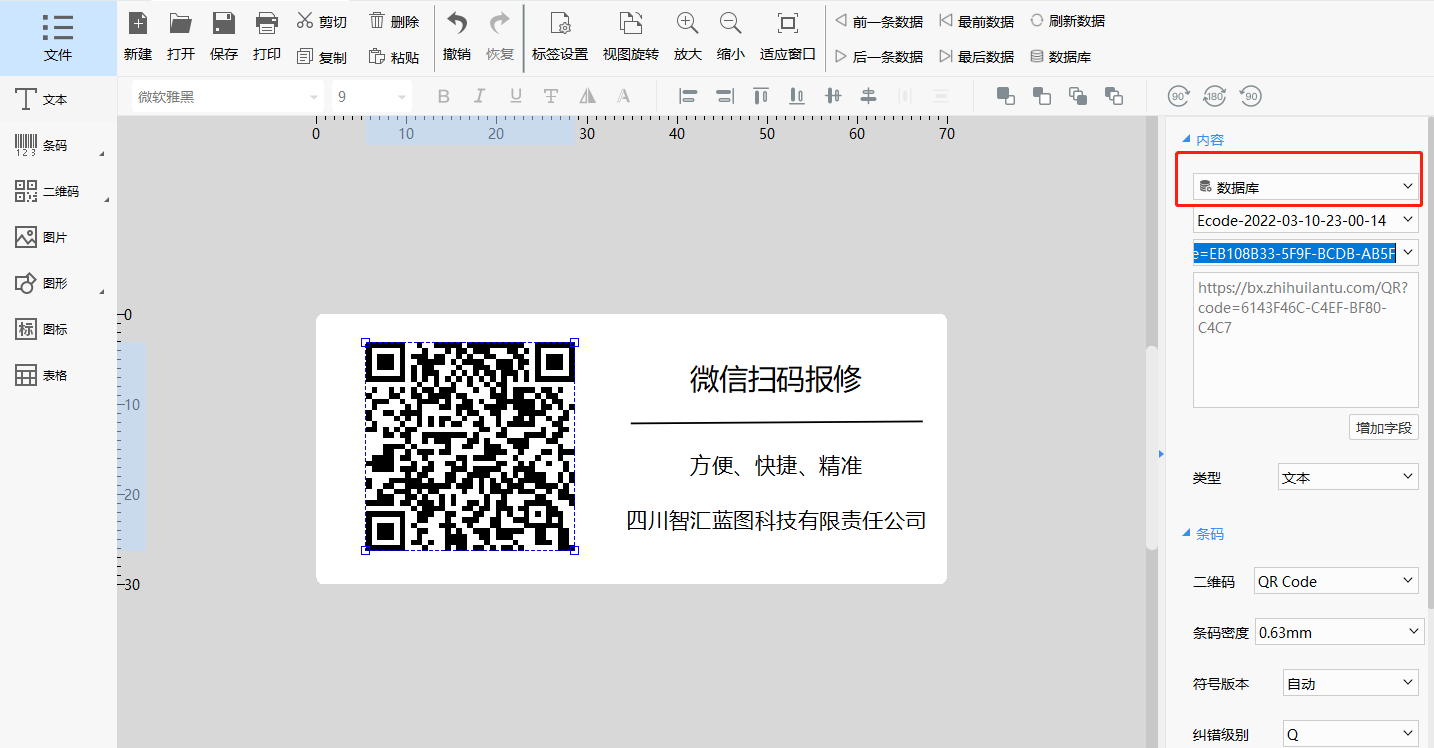Viewport: 1434px width, 748px height.
Task: Click the QR code URL text box
Action: tap(1305, 340)
